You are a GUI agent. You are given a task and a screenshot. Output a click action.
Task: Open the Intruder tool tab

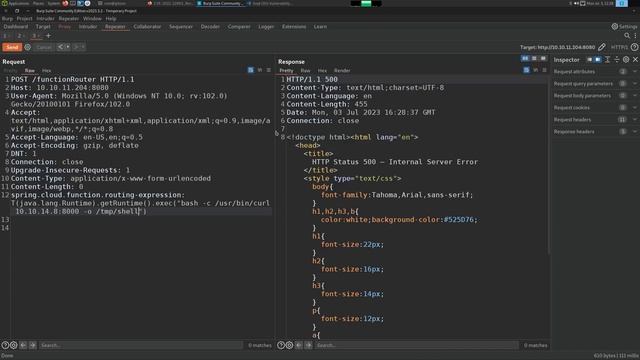click(88, 27)
